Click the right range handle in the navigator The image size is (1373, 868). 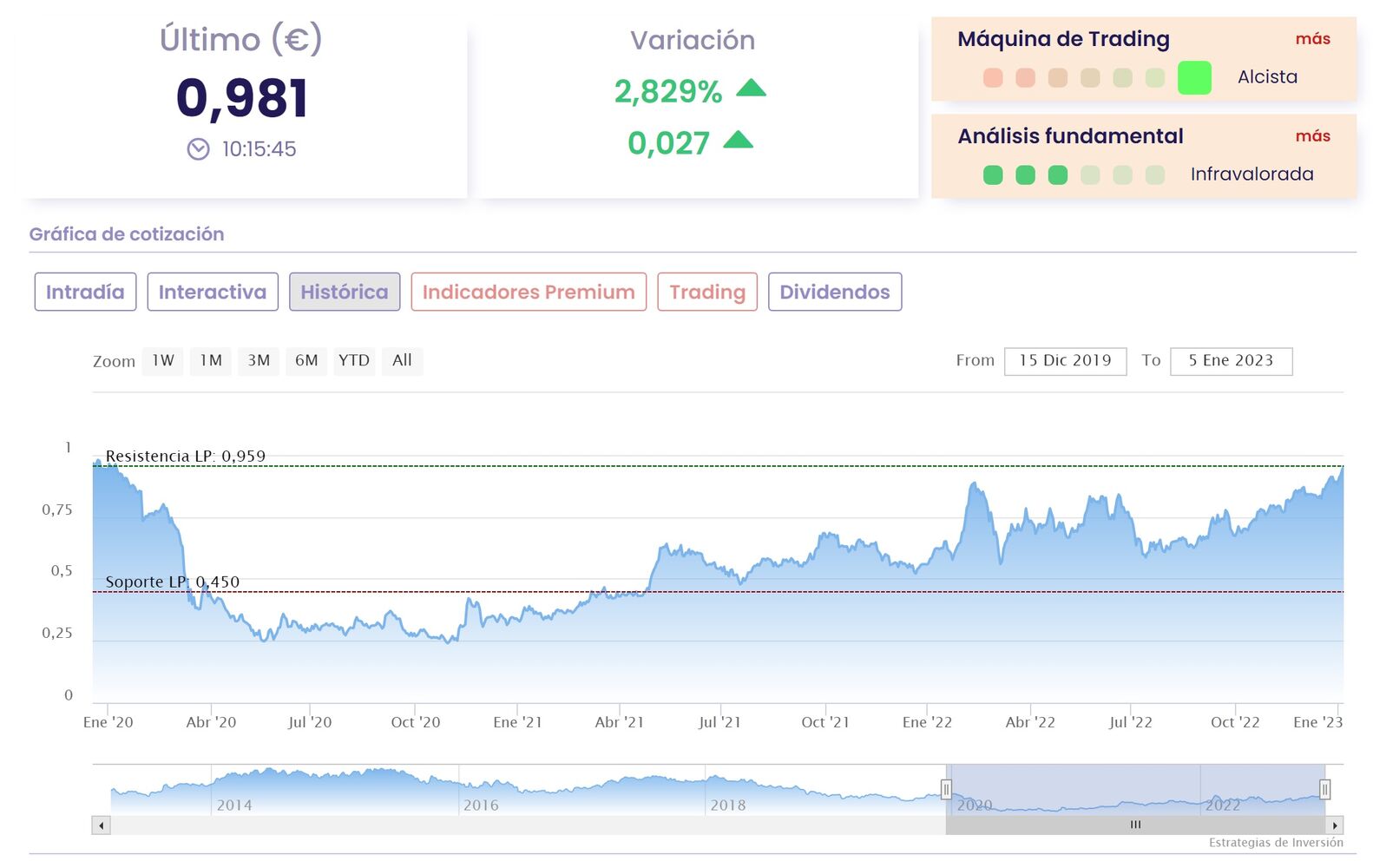click(x=1324, y=789)
